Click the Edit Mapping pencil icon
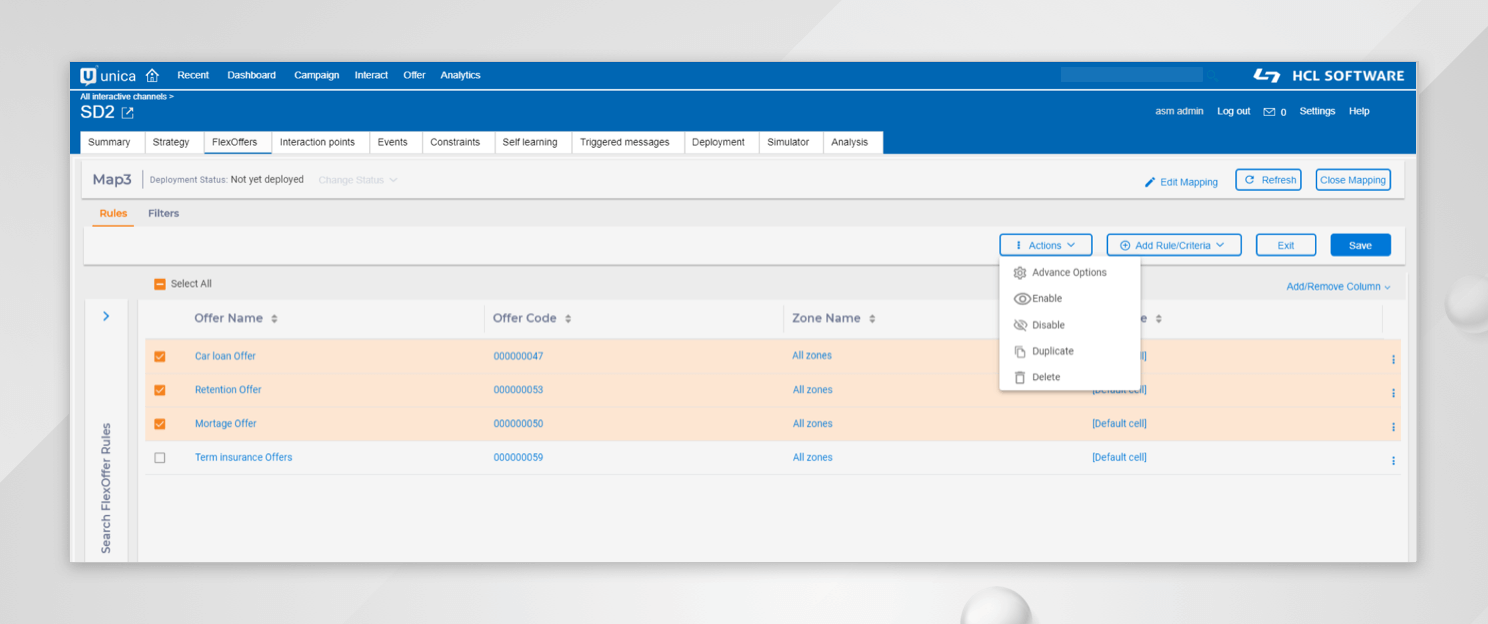Image resolution: width=1488 pixels, height=624 pixels. tap(1150, 182)
